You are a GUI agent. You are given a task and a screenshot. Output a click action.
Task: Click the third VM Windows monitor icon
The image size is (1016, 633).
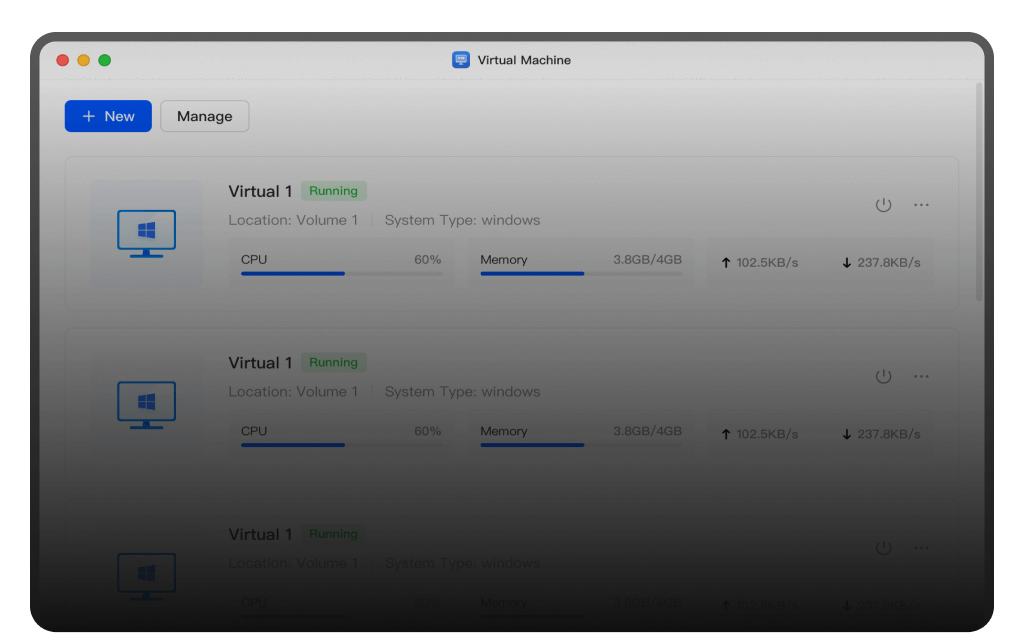coord(146,576)
